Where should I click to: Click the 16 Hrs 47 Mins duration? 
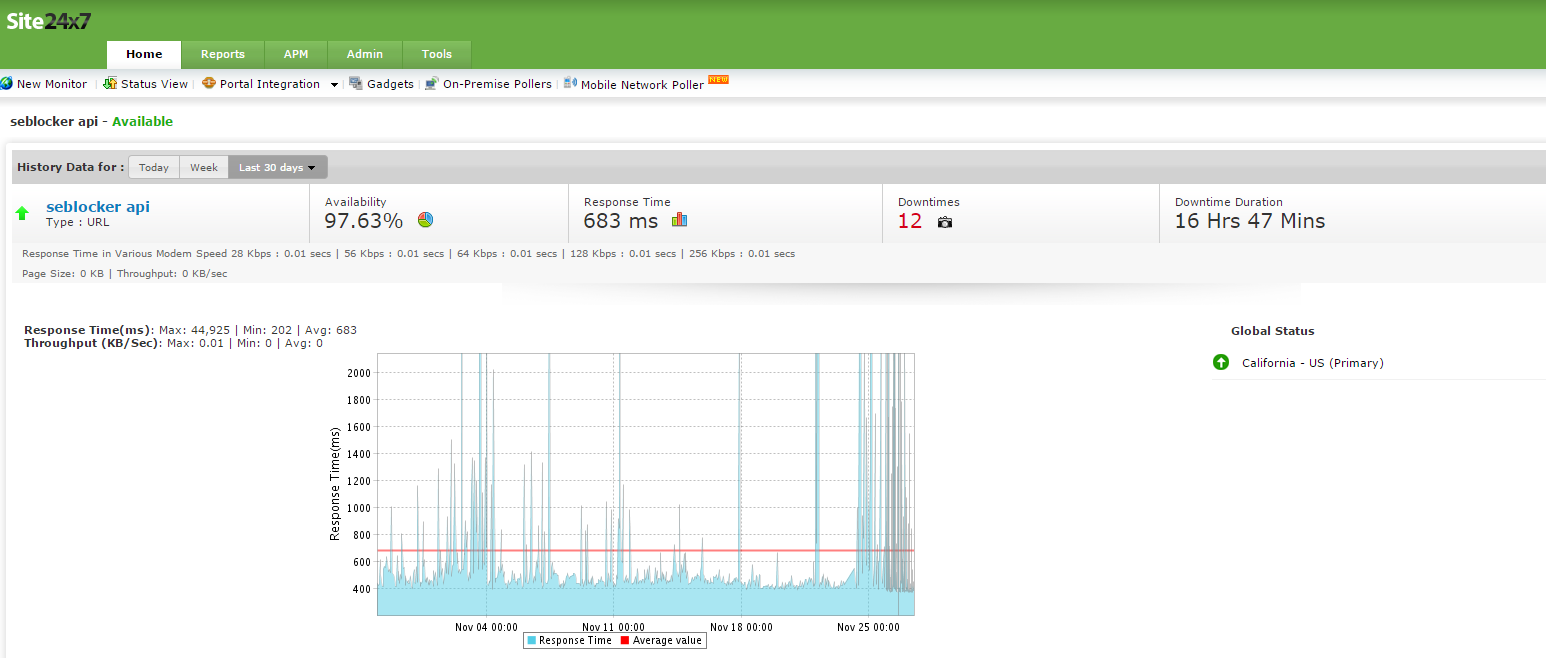click(1250, 221)
